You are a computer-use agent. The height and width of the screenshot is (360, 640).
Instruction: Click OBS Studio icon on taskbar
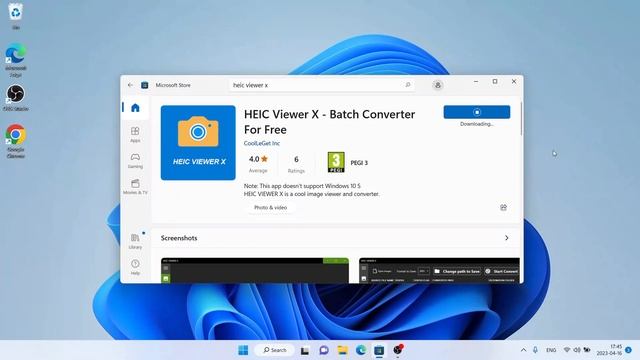coord(398,350)
